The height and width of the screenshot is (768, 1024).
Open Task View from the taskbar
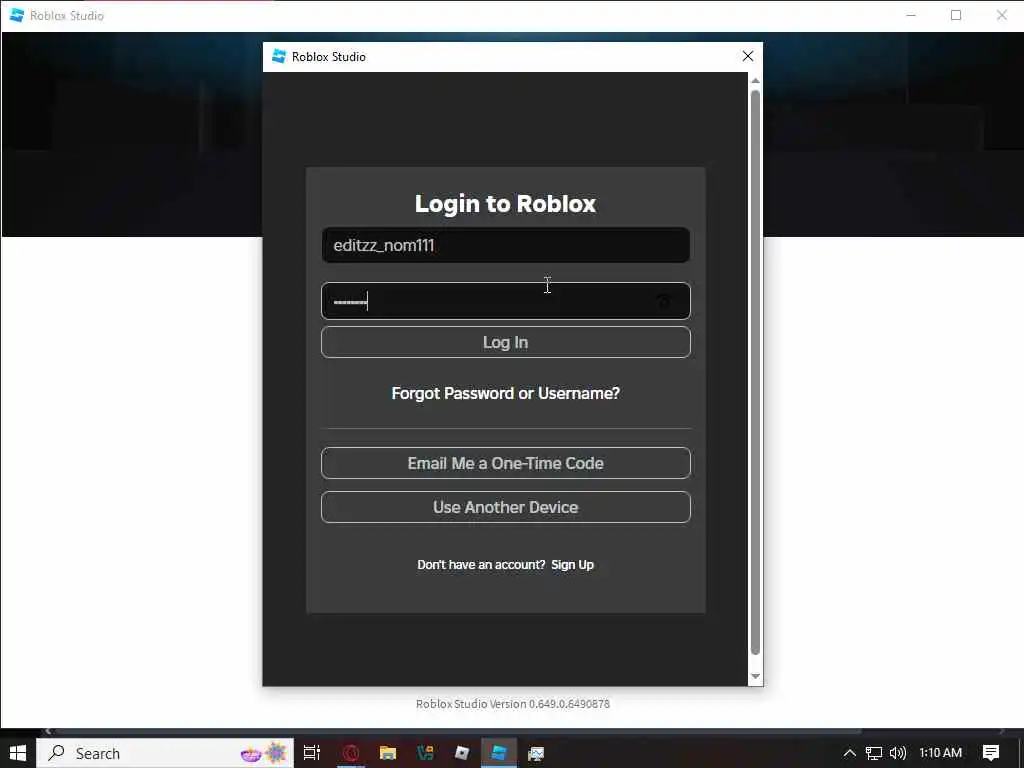pos(312,753)
